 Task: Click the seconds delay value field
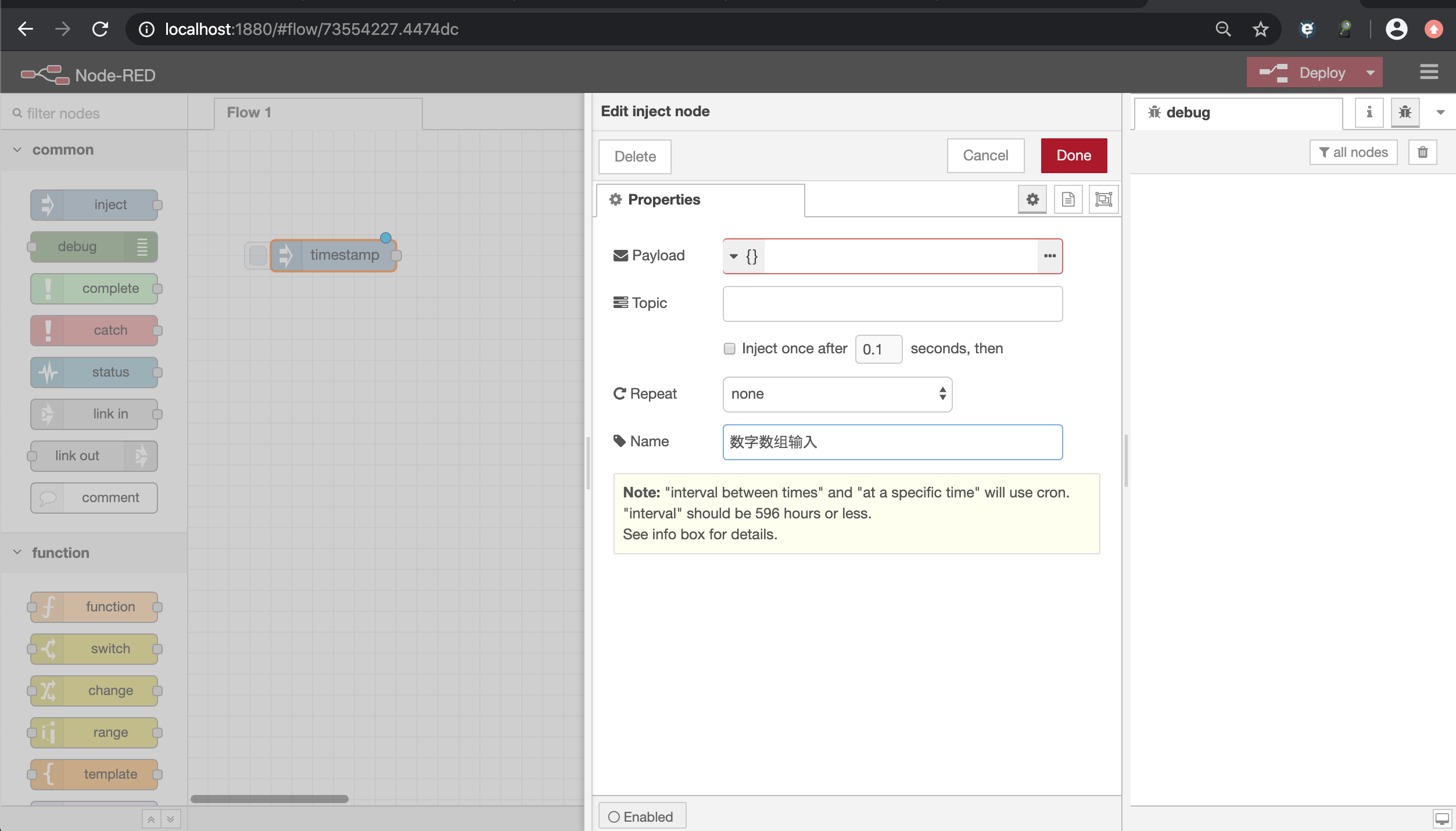pyautogui.click(x=878, y=349)
